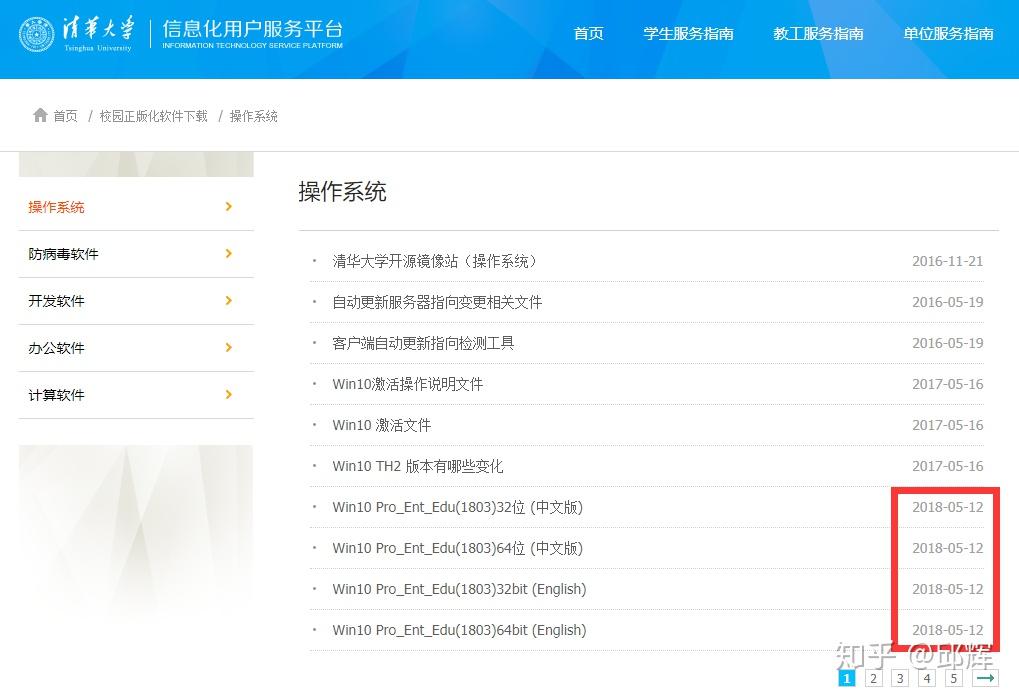Viewport: 1019px width, 699px height.
Task: Click the home icon in breadcrumb
Action: point(40,115)
